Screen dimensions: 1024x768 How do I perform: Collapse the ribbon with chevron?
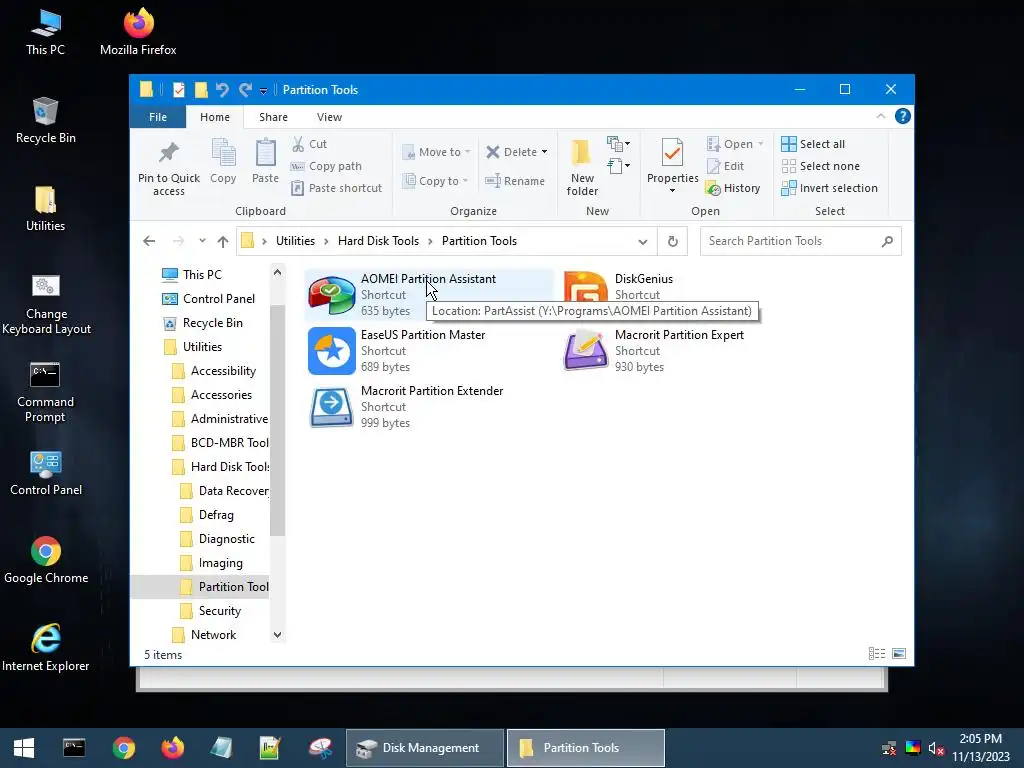pos(880,116)
